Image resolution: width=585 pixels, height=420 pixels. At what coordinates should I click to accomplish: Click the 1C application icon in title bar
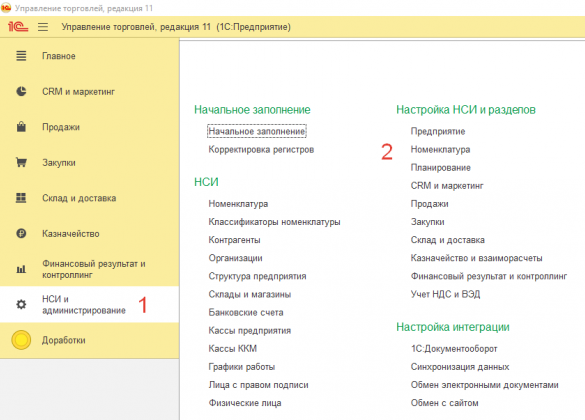point(6,8)
